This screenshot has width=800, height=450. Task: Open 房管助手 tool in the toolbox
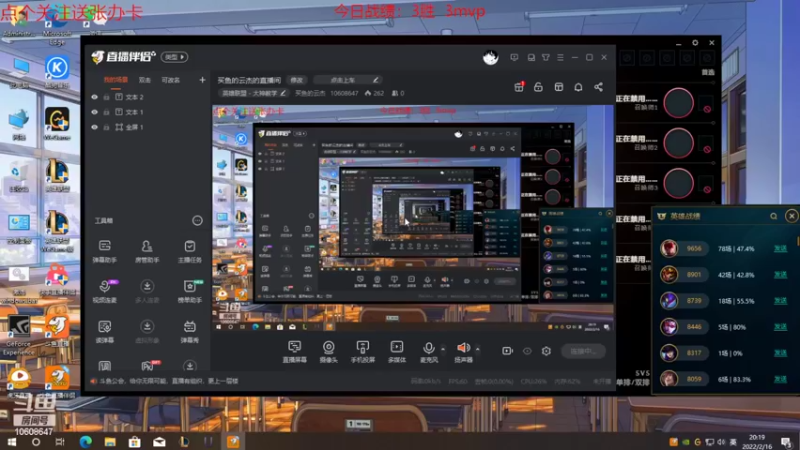(x=147, y=252)
